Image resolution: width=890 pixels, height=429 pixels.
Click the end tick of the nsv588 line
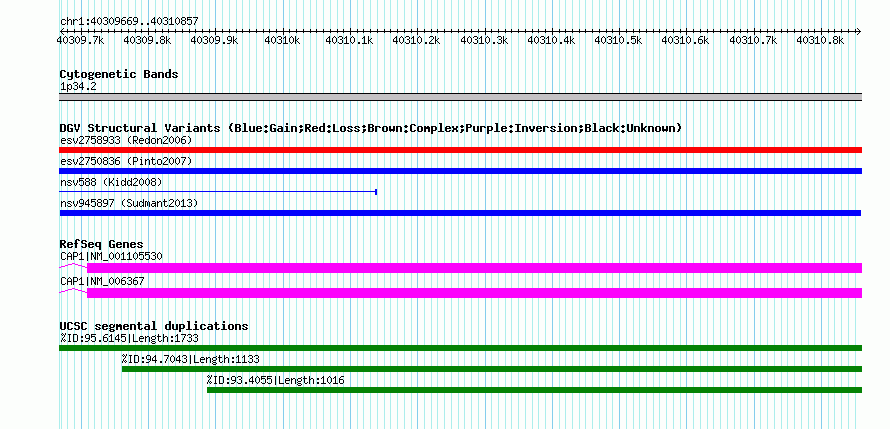tap(376, 192)
